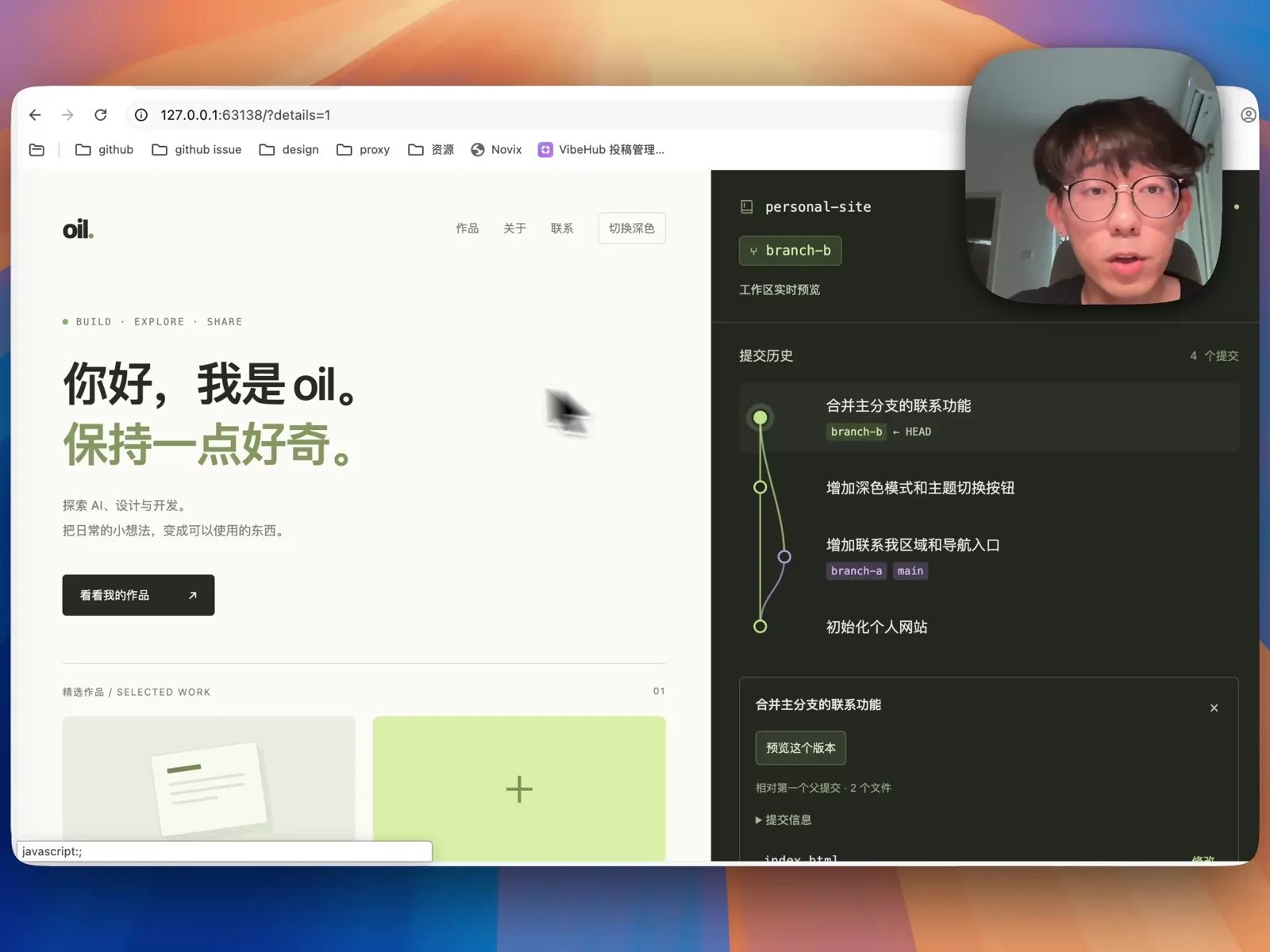Click the branch-b tag on HEAD commit
1270x952 pixels.
point(856,432)
